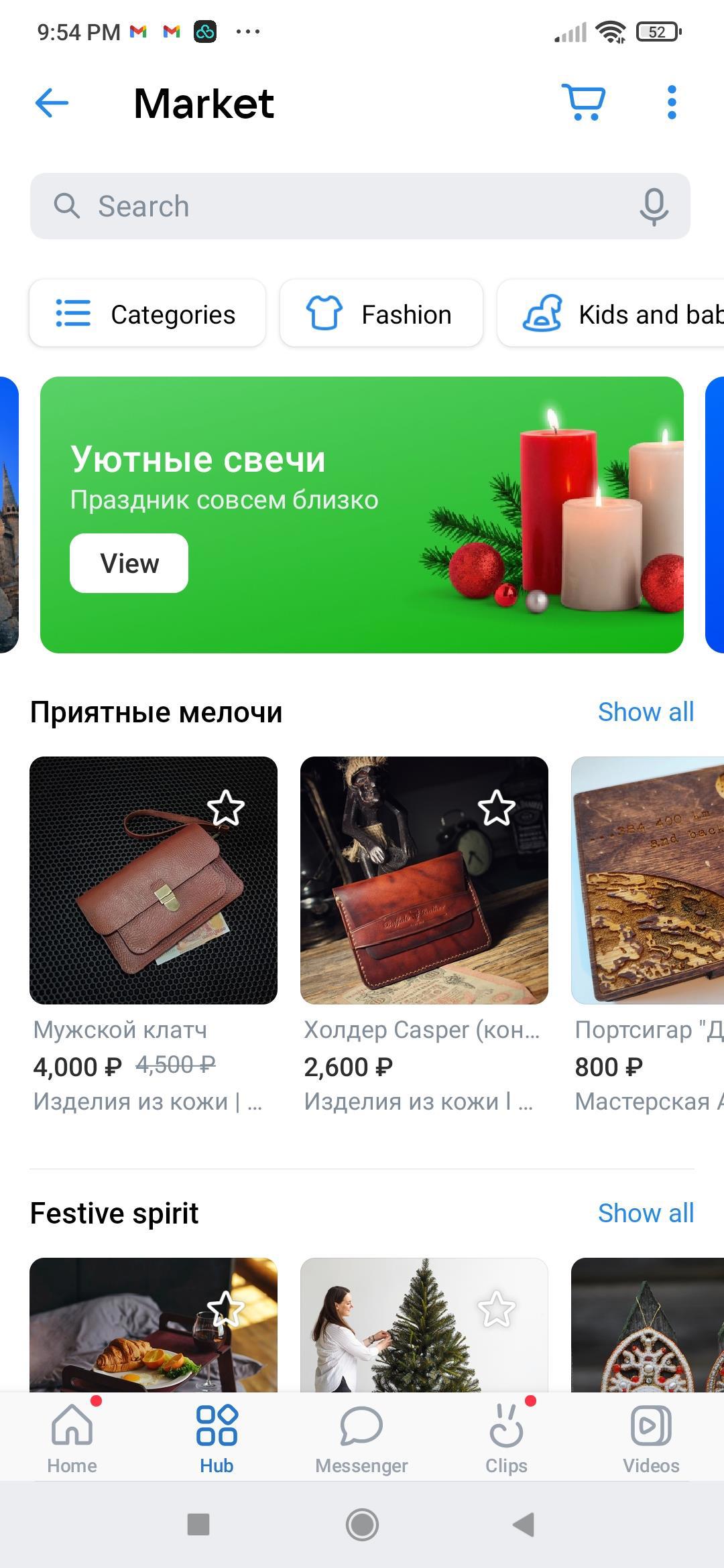Show all Festive spirit items
The width and height of the screenshot is (724, 1568).
click(646, 1213)
